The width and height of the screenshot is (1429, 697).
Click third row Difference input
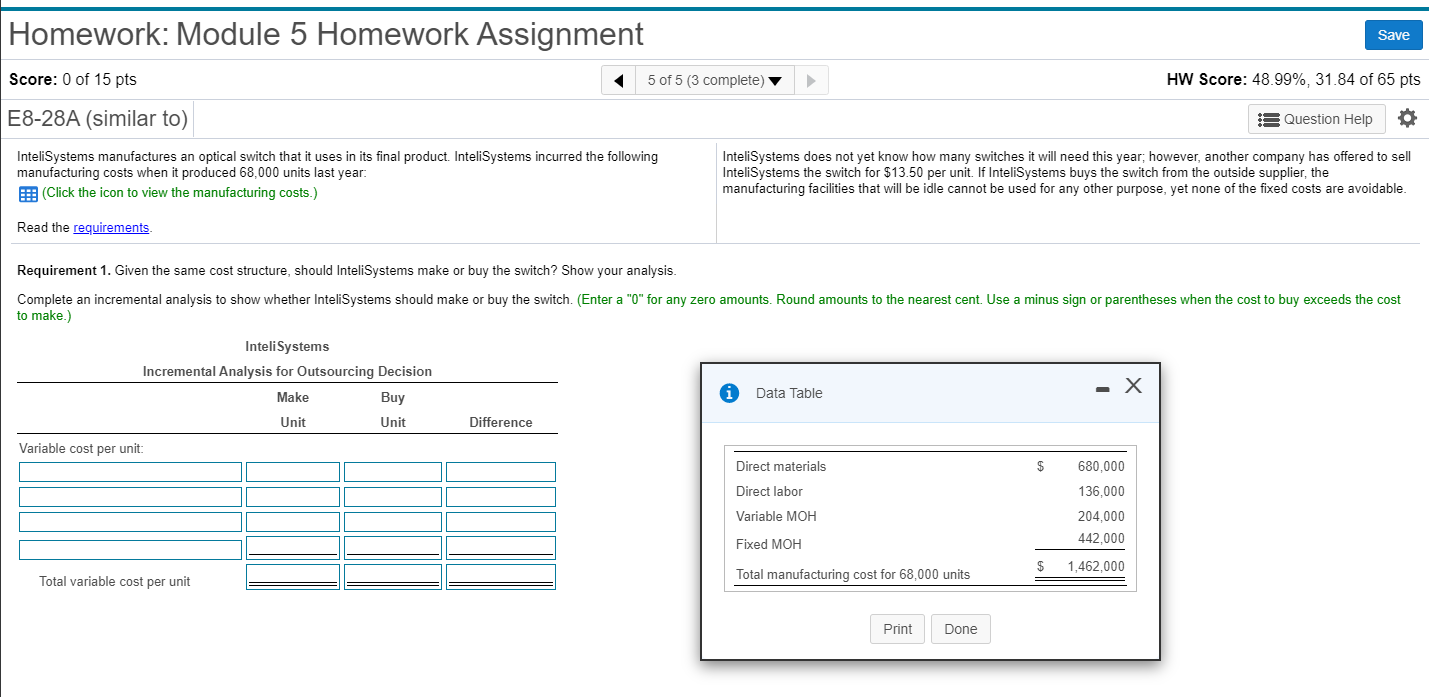click(501, 522)
